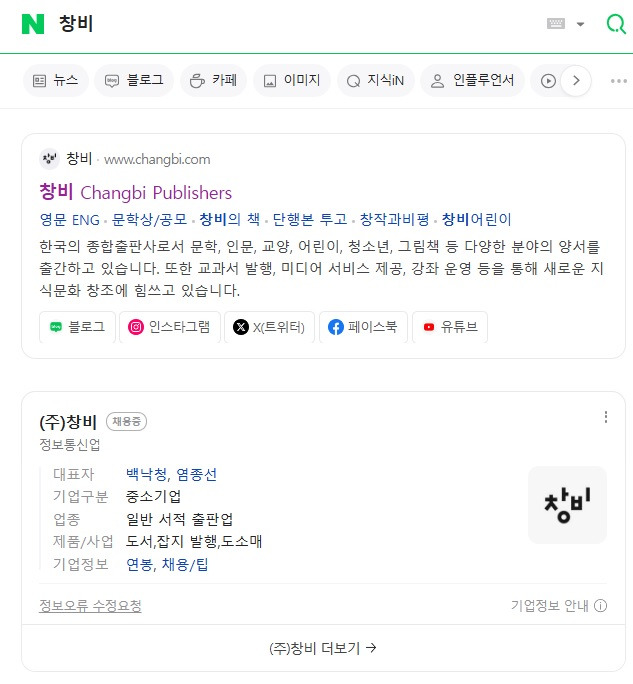Viewport: 633px width, 684px height.
Task: Open Changbi's 페이스북 page
Action: click(363, 327)
